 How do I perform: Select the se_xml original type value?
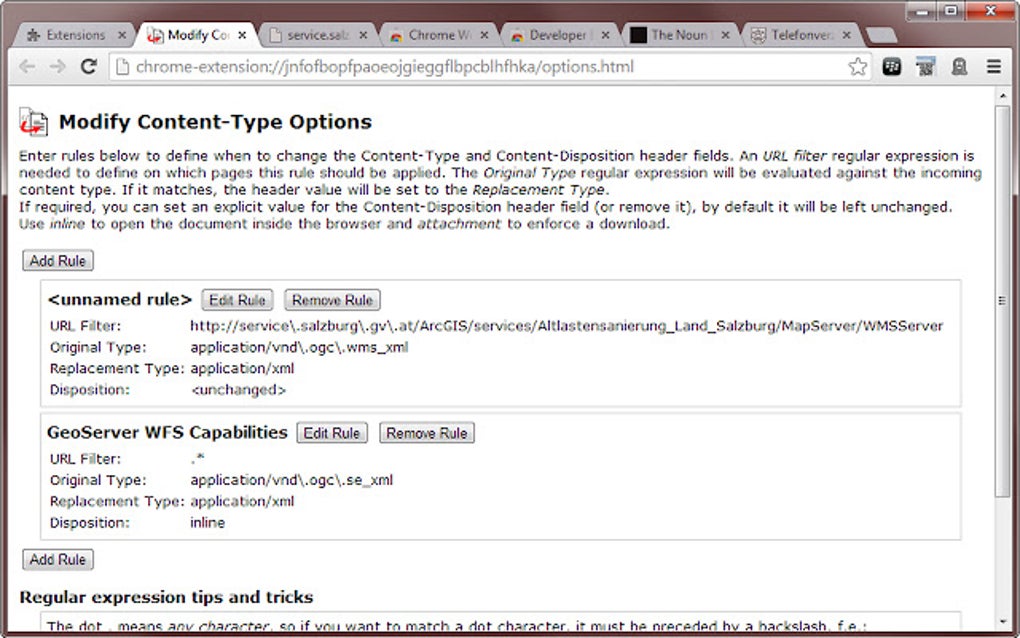coord(291,480)
